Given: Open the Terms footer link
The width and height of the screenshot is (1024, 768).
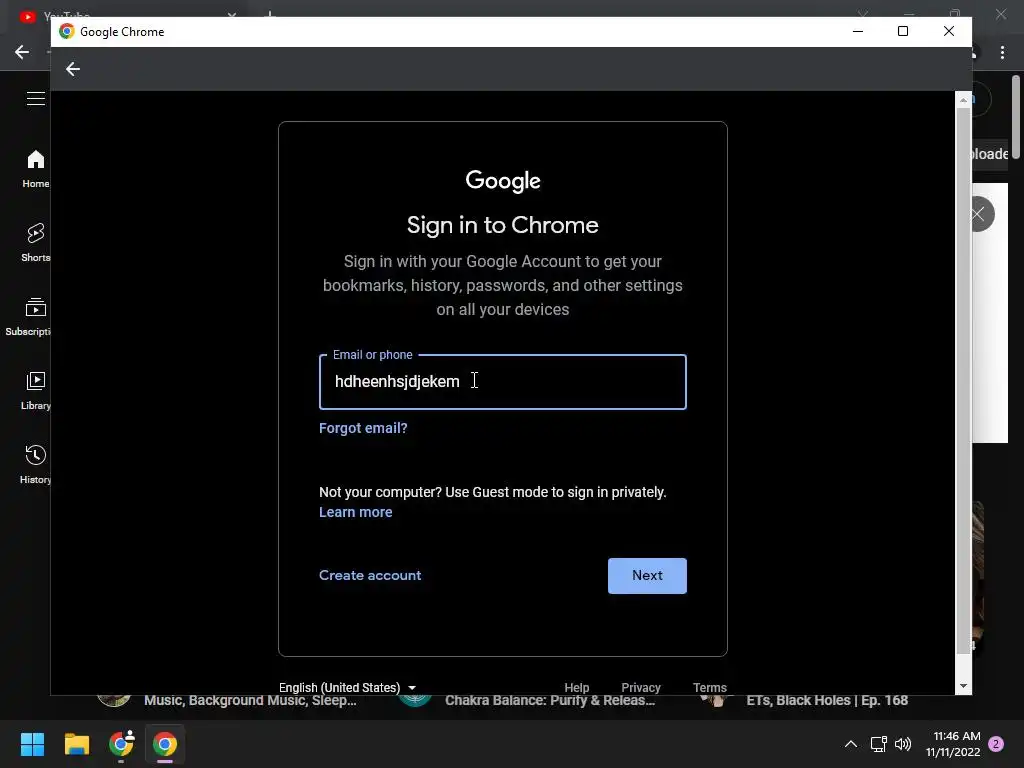Looking at the screenshot, I should pyautogui.click(x=709, y=688).
